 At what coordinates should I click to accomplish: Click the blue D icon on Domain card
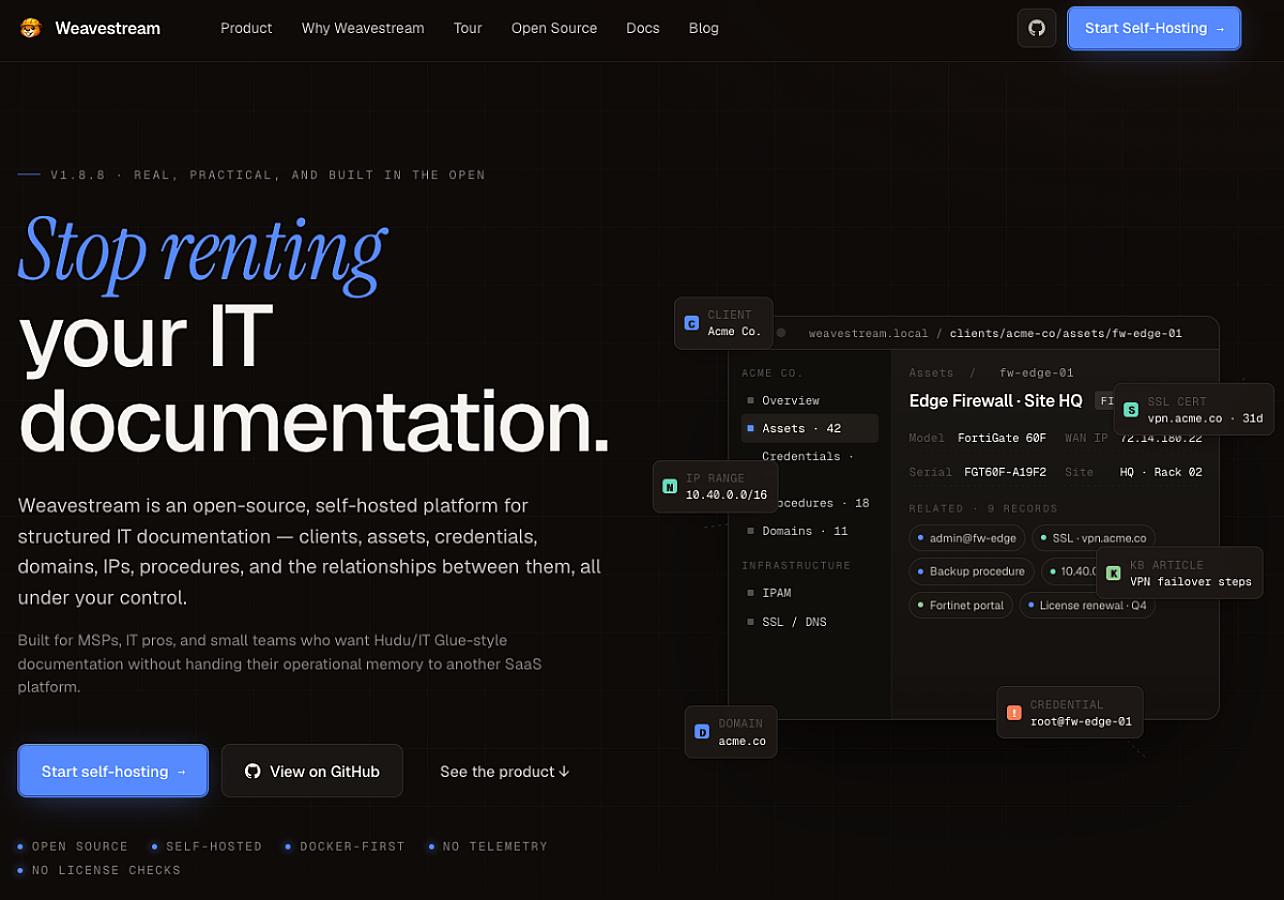click(x=702, y=732)
